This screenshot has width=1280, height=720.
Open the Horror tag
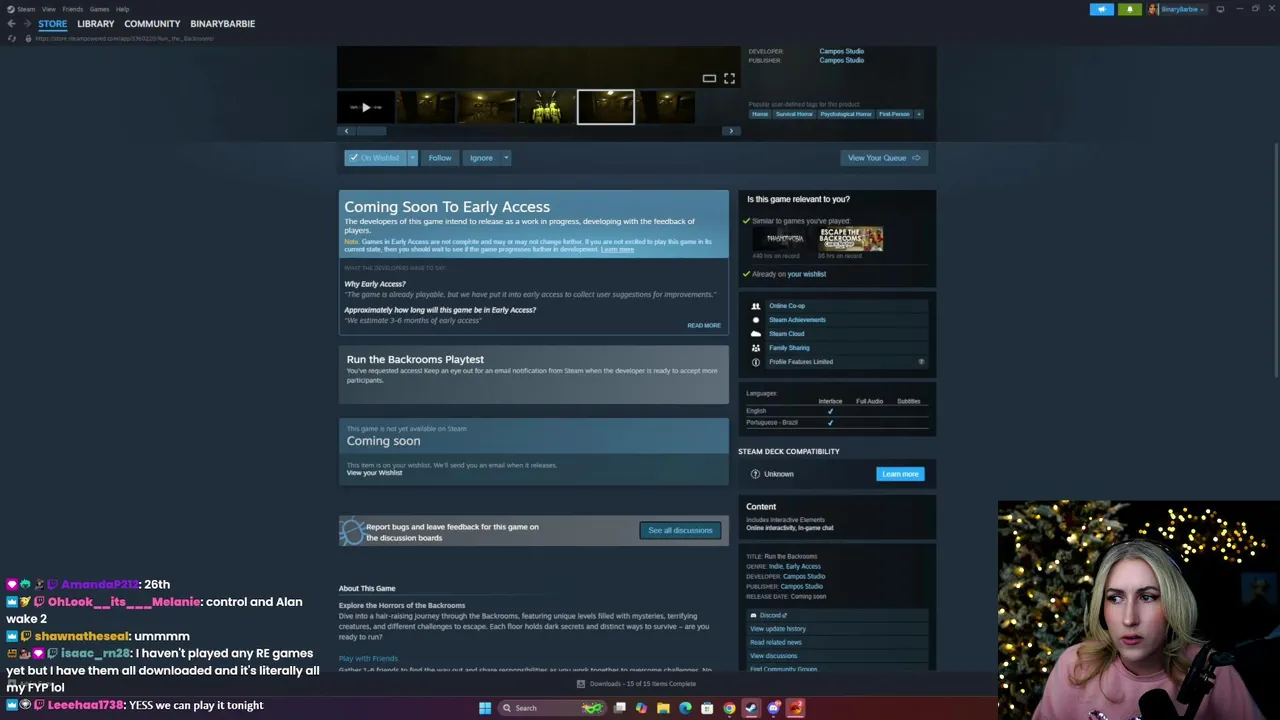click(x=760, y=114)
